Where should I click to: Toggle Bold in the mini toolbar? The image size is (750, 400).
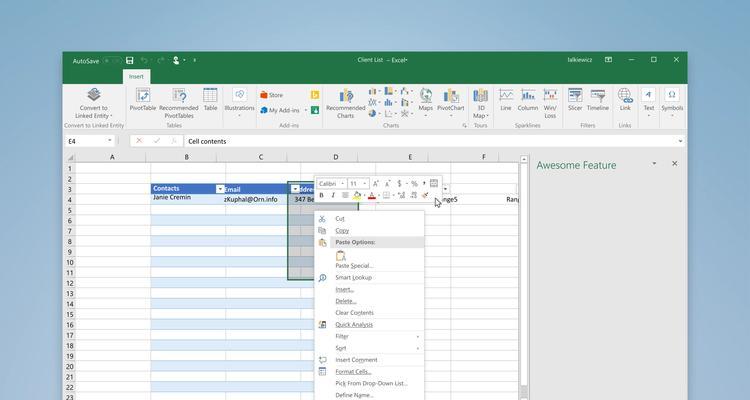tap(321, 195)
